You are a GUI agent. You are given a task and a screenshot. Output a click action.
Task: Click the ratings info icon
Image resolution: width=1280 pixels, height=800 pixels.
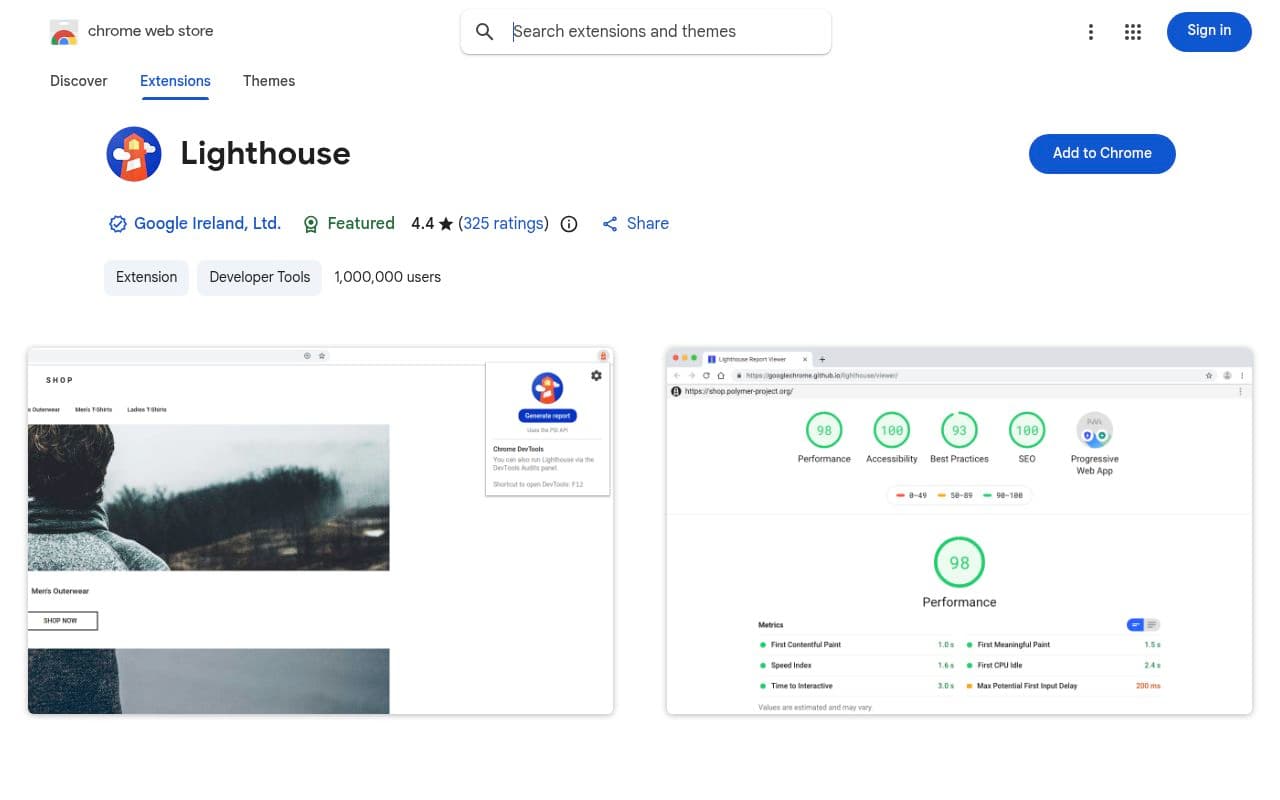pos(568,224)
